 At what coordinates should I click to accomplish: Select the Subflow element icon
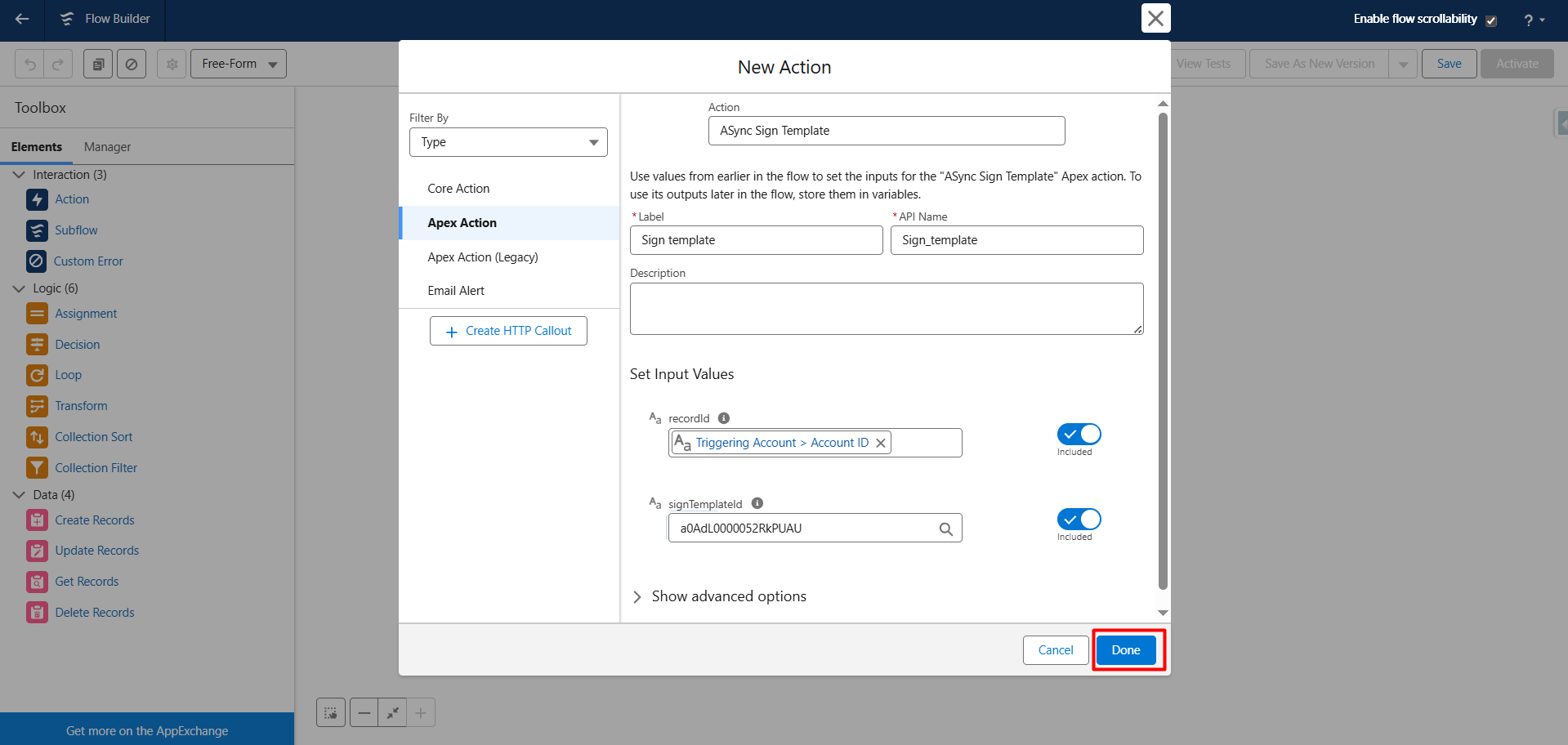pos(37,230)
